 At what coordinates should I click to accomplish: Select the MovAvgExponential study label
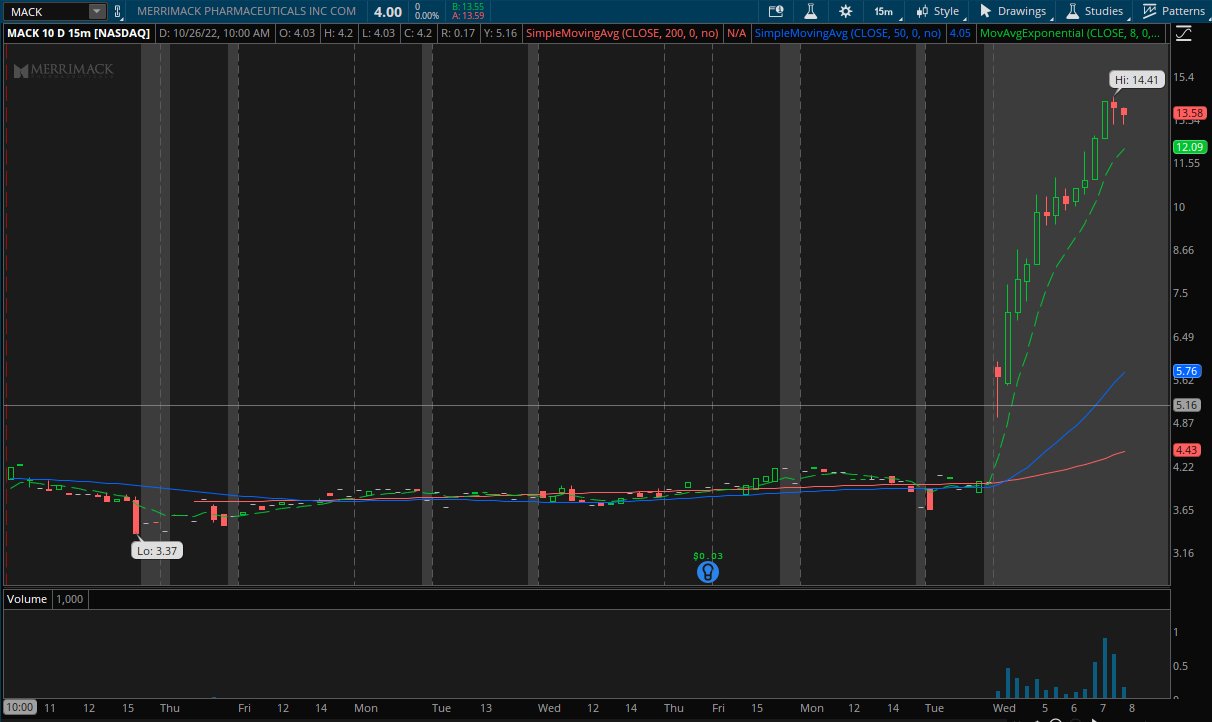pyautogui.click(x=1070, y=33)
